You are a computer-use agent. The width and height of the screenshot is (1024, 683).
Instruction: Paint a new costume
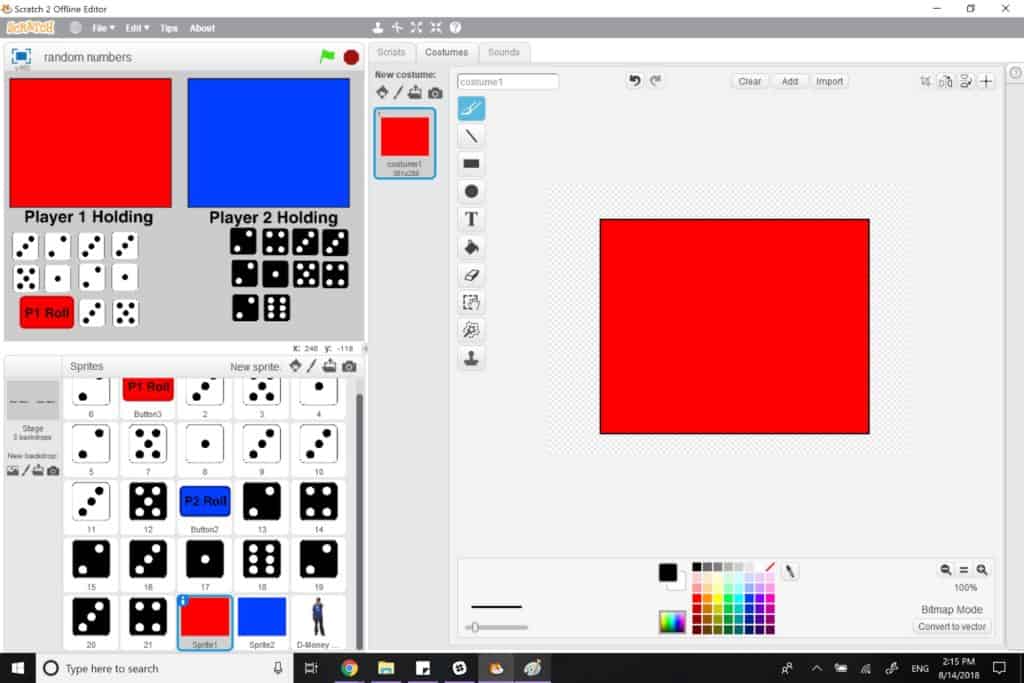398,93
